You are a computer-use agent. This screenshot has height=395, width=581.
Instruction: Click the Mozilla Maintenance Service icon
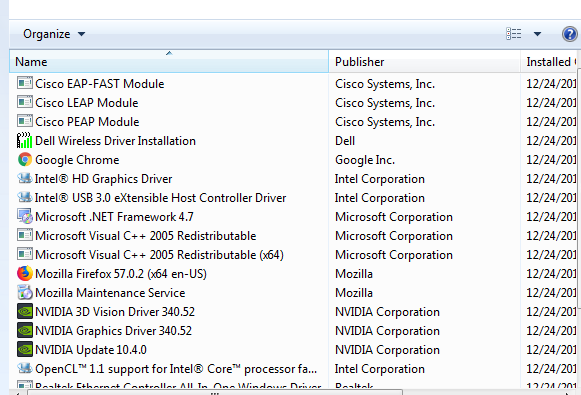[x=25, y=292]
